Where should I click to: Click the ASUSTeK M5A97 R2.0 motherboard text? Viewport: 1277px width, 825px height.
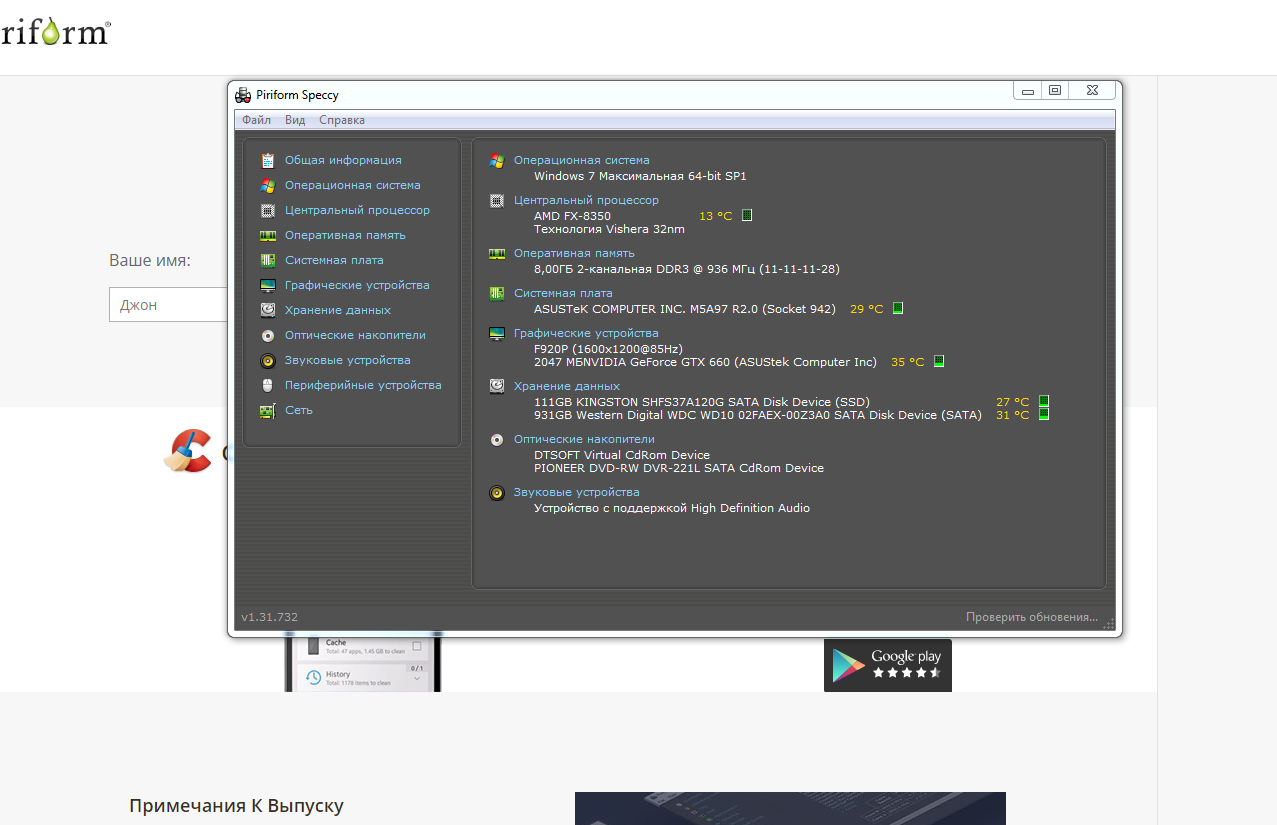pos(685,309)
